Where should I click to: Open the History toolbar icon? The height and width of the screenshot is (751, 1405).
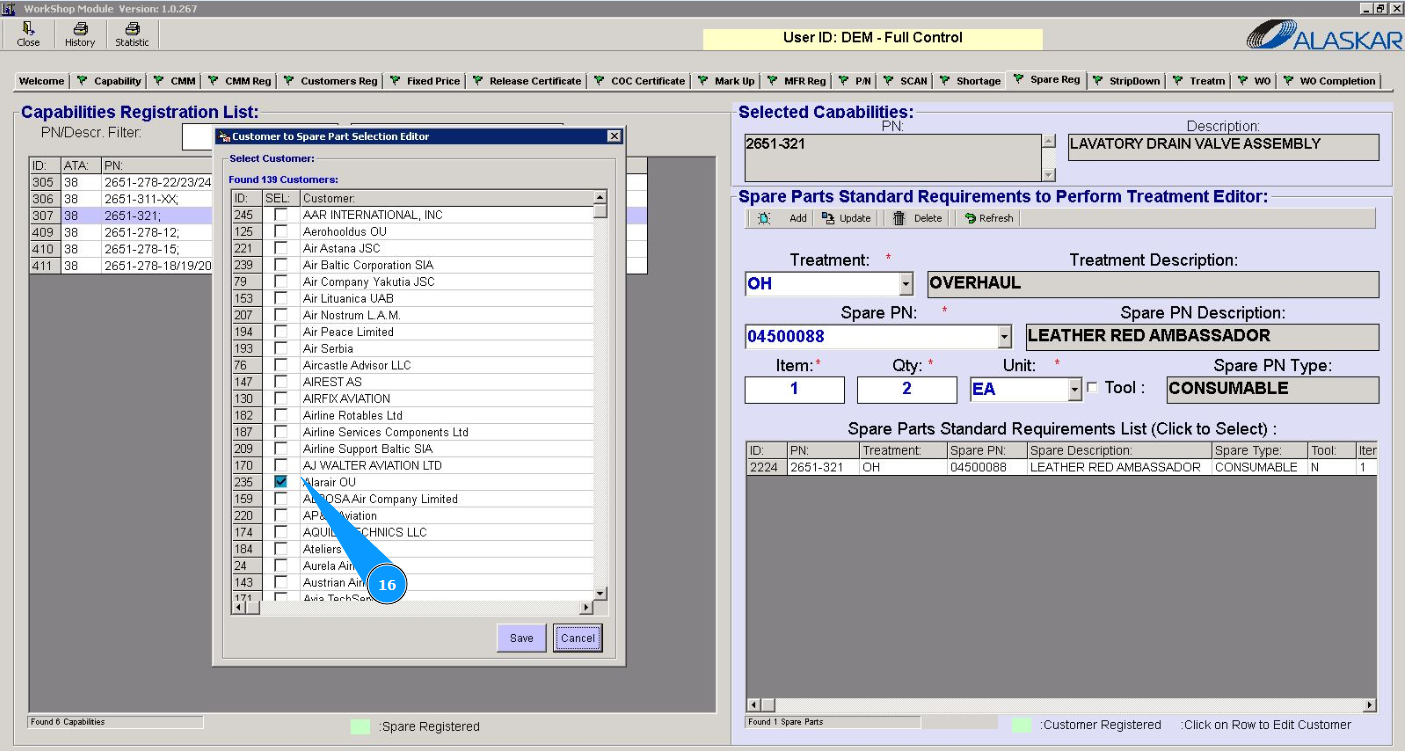coord(80,35)
